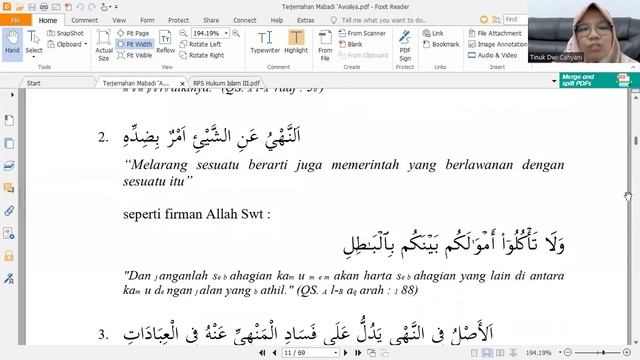
Task: Insert an Image Annotation
Action: click(498, 44)
